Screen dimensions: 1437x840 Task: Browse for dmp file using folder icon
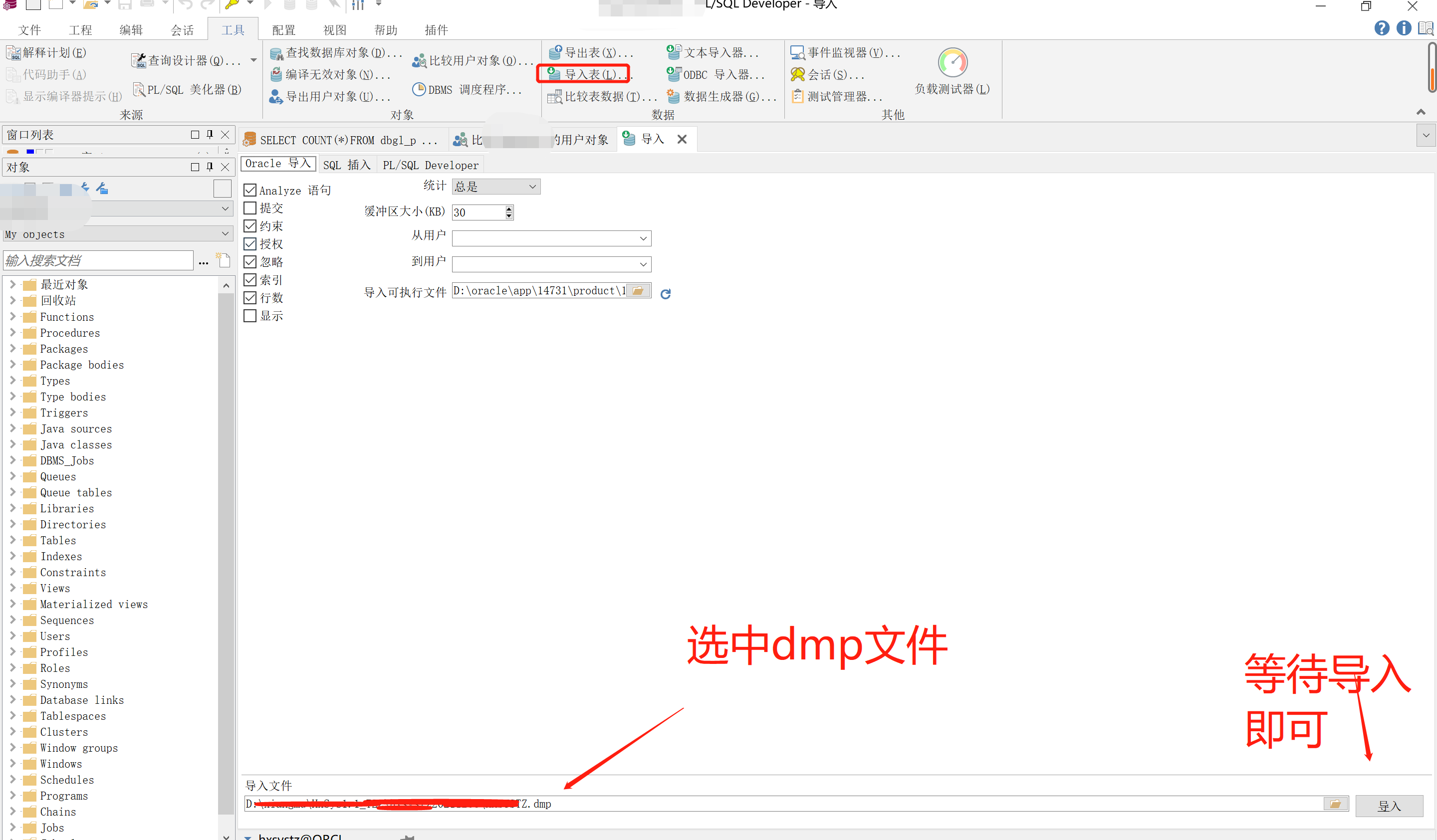click(1335, 804)
